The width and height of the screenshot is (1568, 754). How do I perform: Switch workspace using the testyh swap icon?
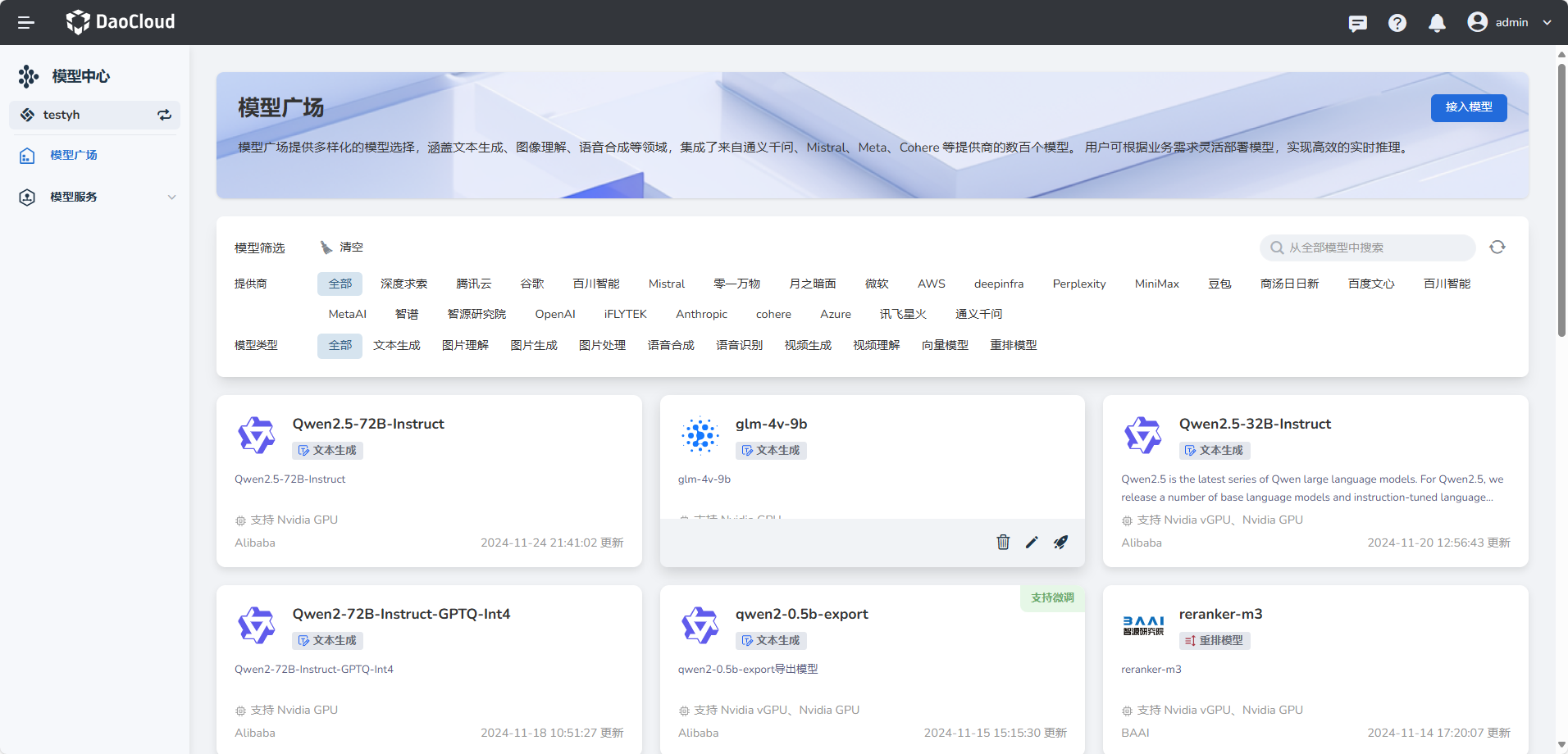click(164, 115)
